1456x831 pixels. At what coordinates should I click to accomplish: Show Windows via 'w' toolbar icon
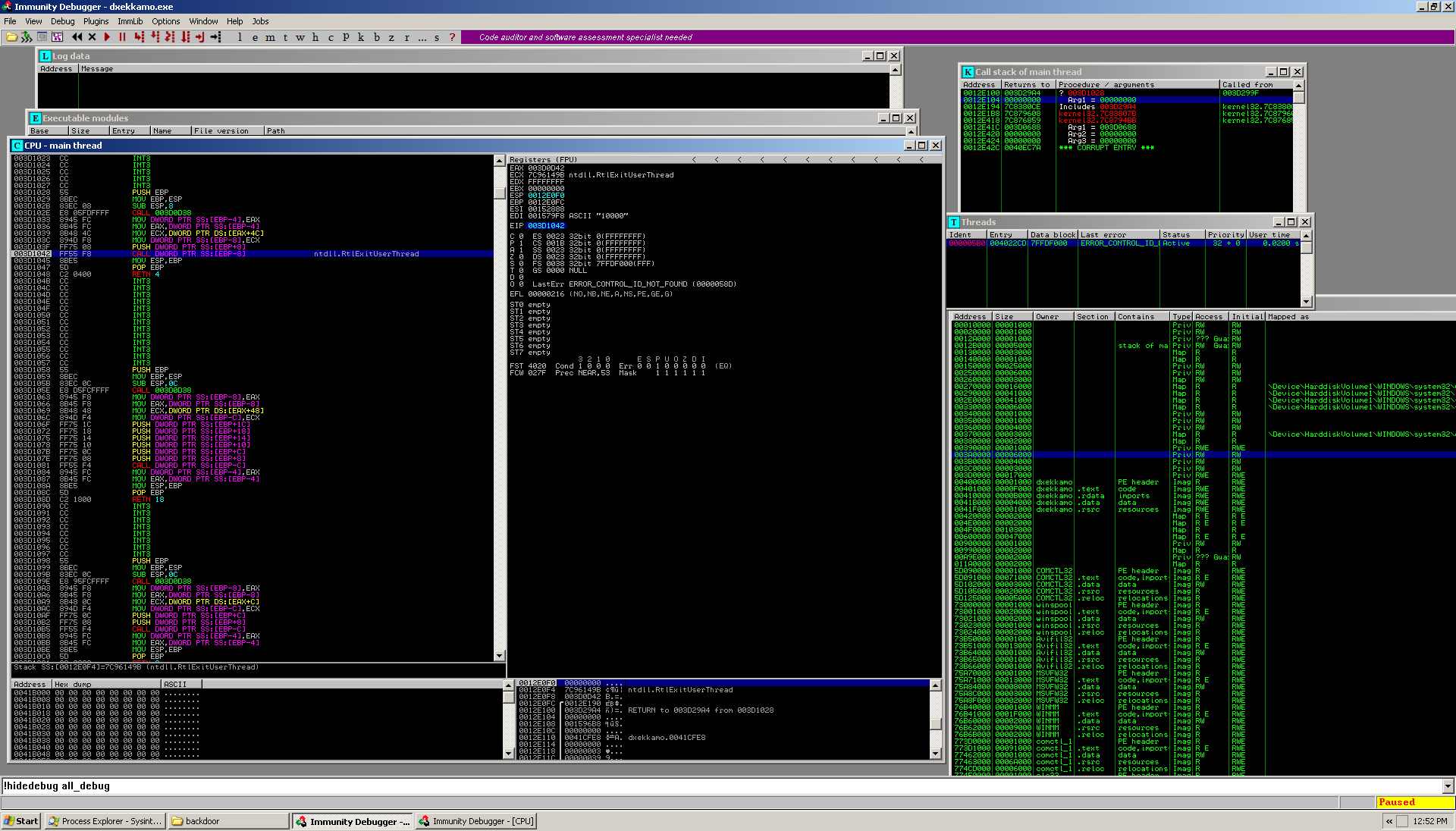(x=300, y=36)
